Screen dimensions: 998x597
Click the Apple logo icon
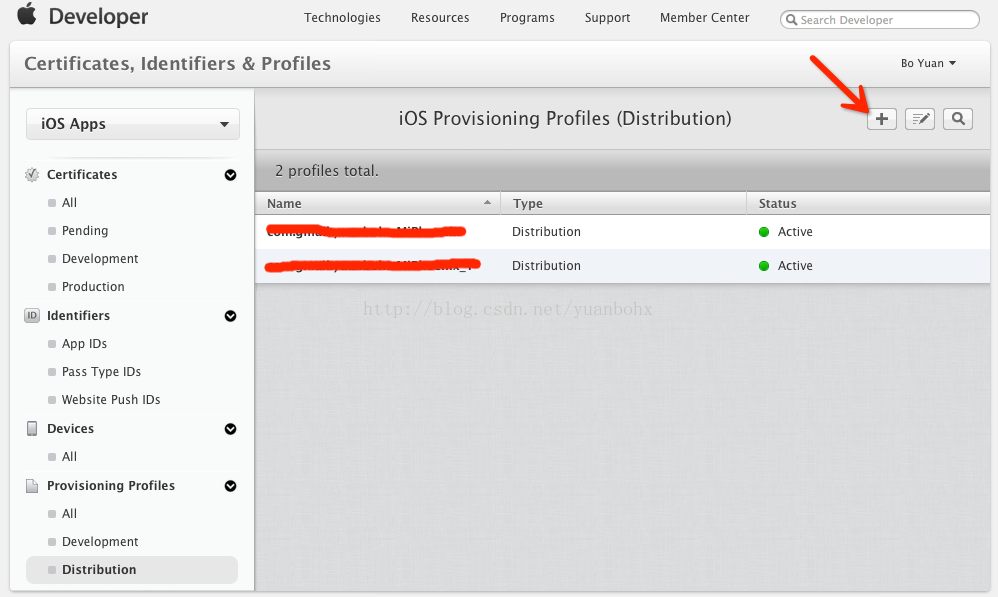tap(26, 15)
